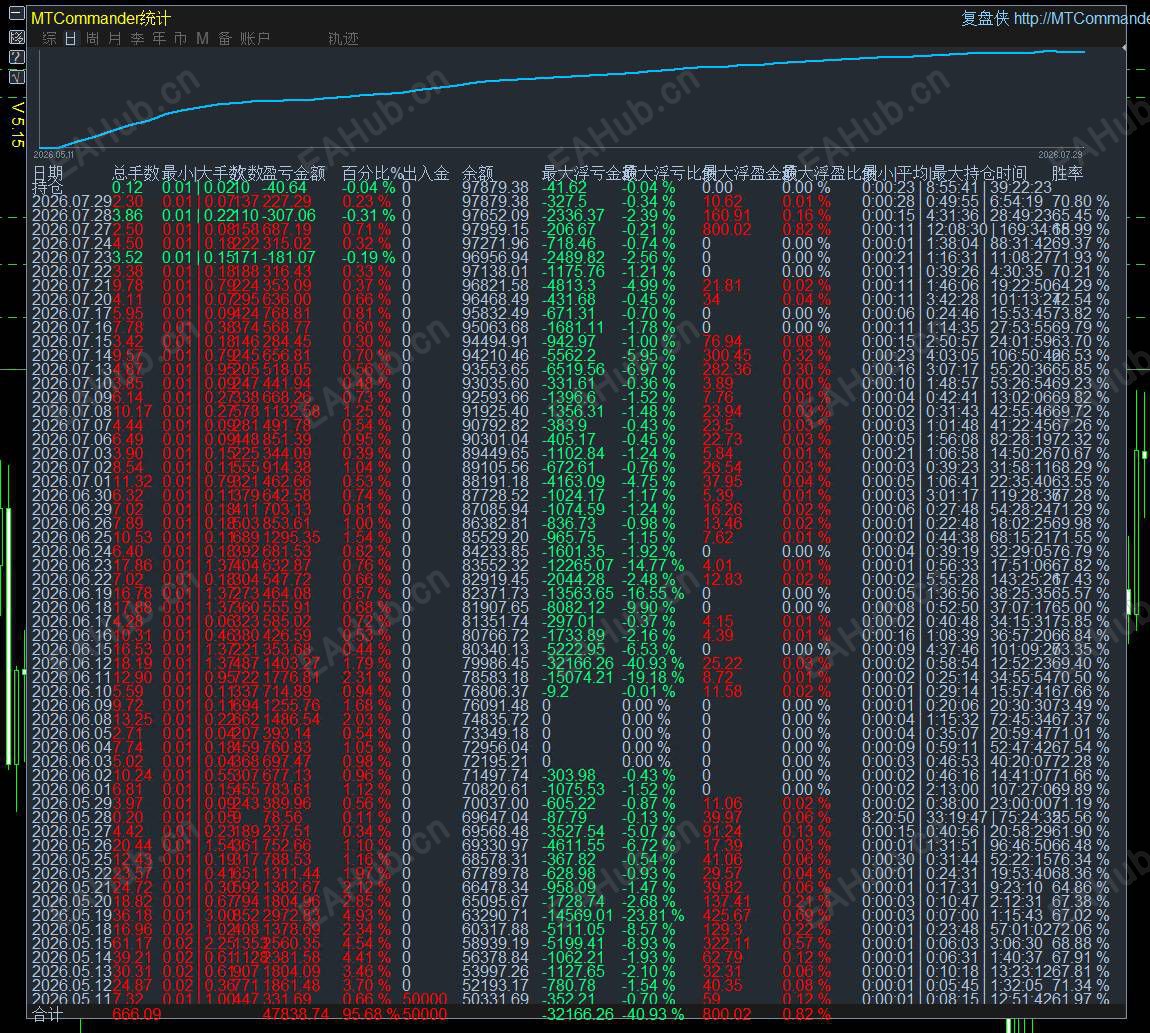This screenshot has height=1033, width=1150.
Task: Click the date 2026.06.12 row
Action: click(x=72, y=663)
